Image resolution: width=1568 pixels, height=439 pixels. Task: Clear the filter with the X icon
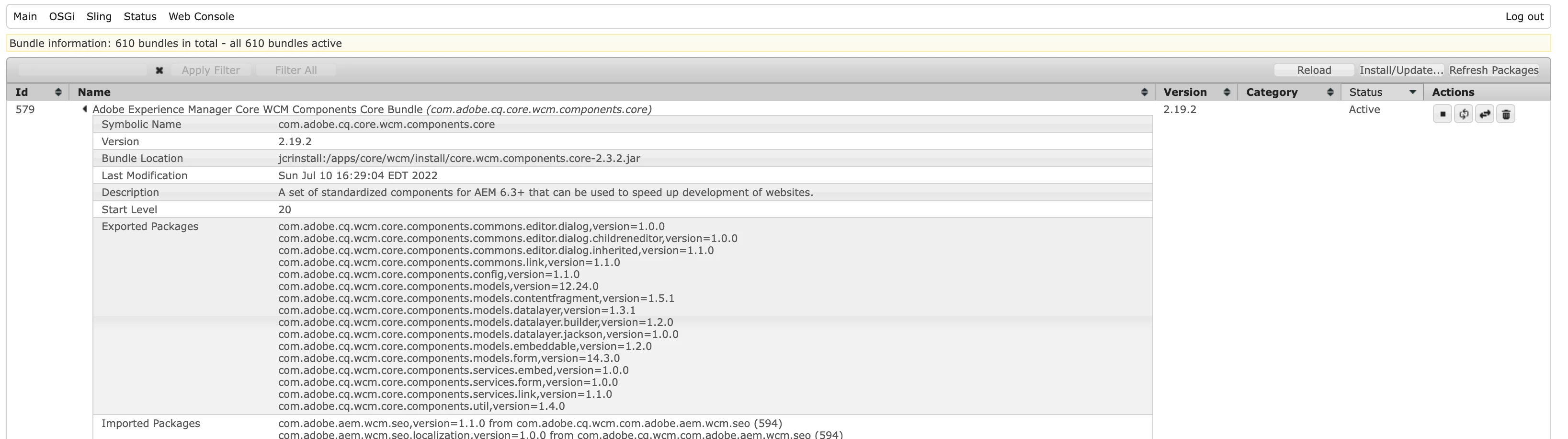pyautogui.click(x=159, y=70)
